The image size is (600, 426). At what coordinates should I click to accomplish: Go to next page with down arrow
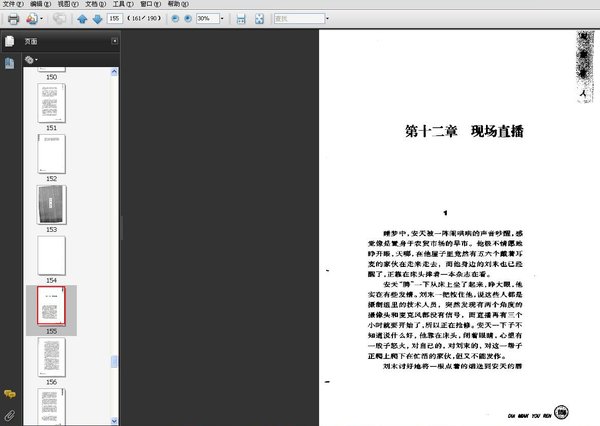[x=98, y=19]
